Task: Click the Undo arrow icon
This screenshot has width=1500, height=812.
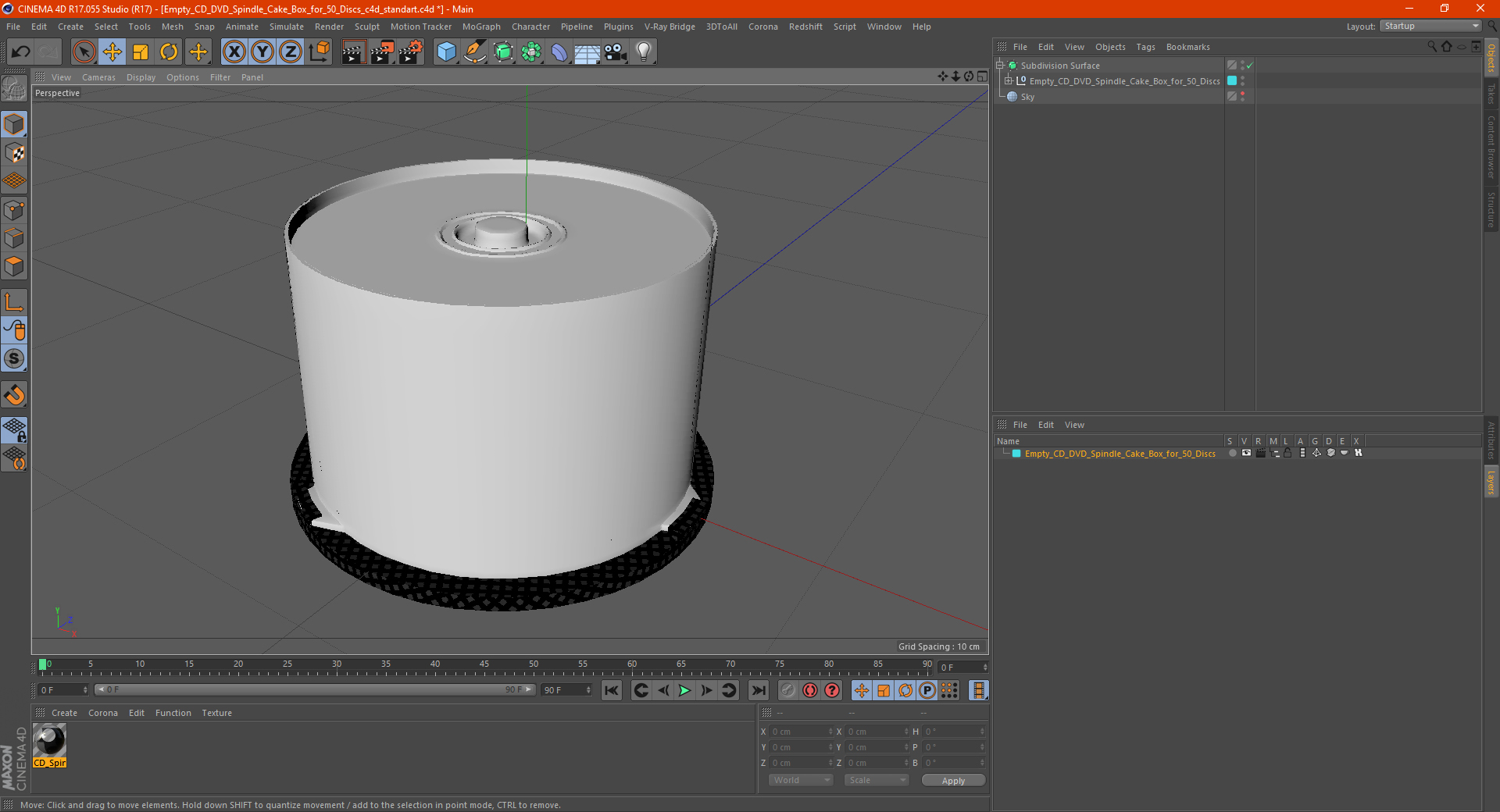Action: click(20, 52)
